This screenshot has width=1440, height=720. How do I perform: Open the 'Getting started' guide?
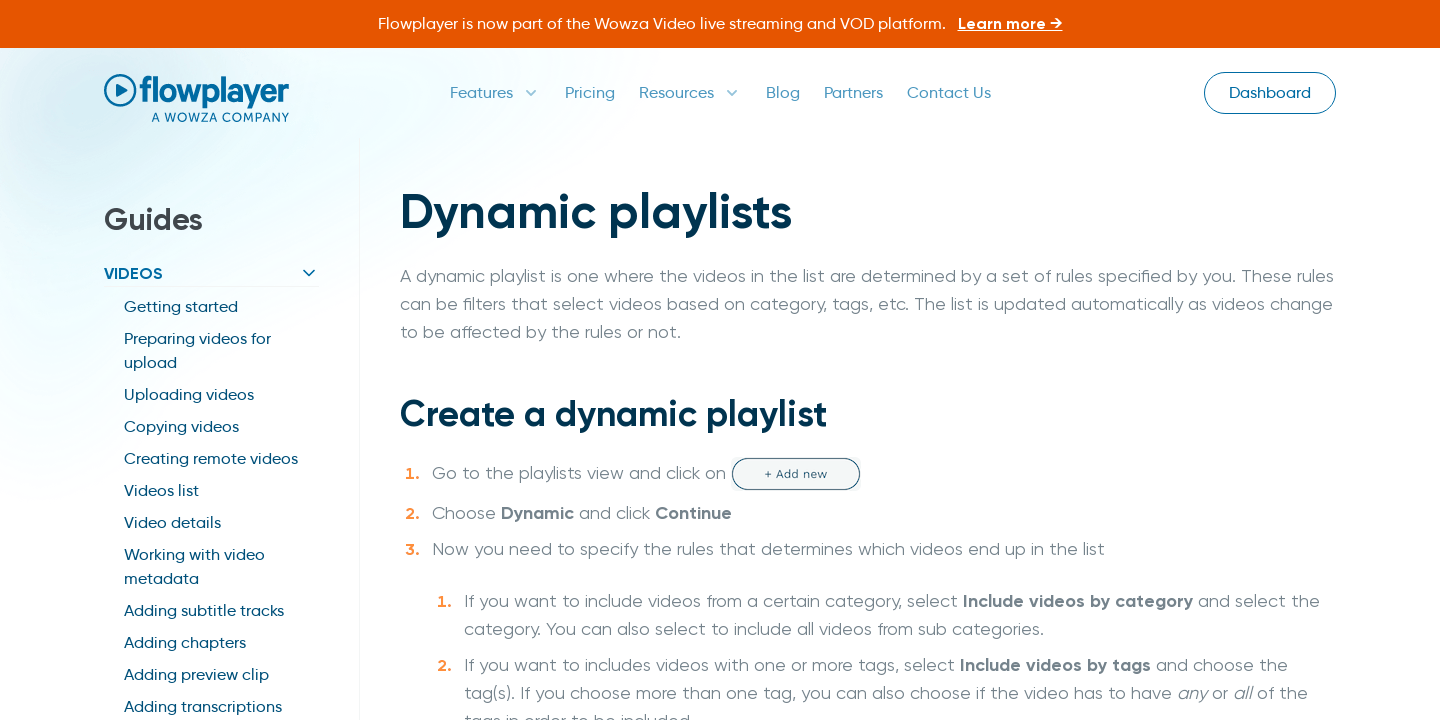click(x=180, y=307)
